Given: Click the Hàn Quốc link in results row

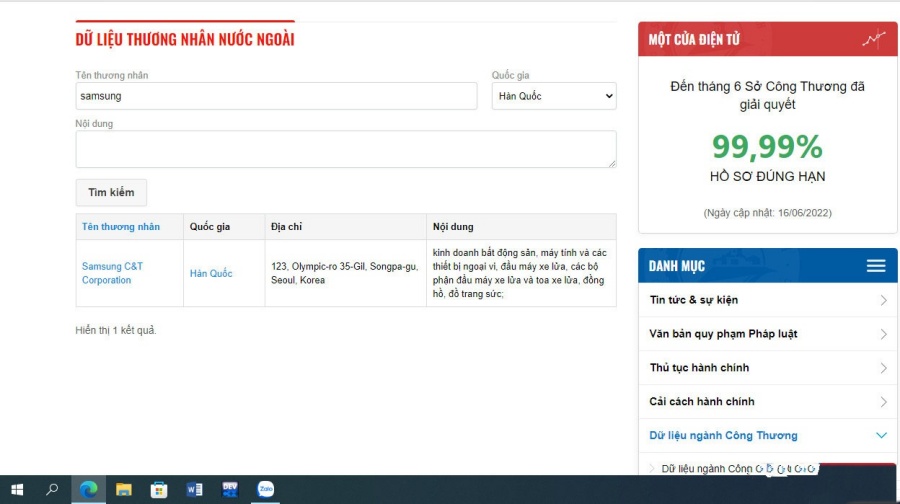Looking at the screenshot, I should [x=211, y=273].
